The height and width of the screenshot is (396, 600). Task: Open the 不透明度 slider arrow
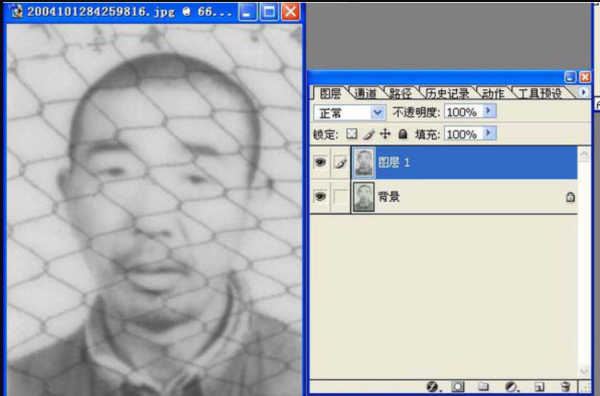click(488, 111)
